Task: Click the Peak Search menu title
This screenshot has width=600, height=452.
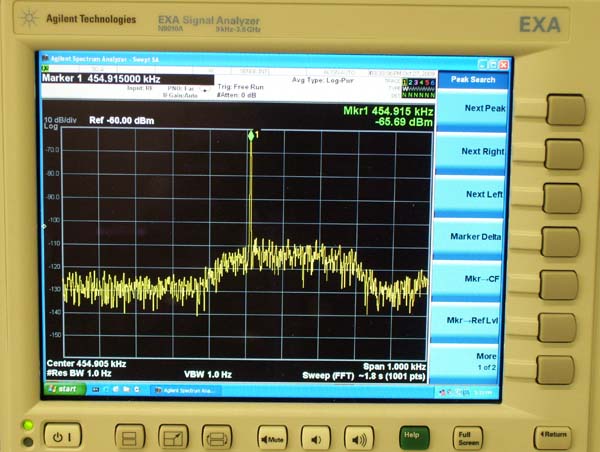Action: [x=473, y=80]
